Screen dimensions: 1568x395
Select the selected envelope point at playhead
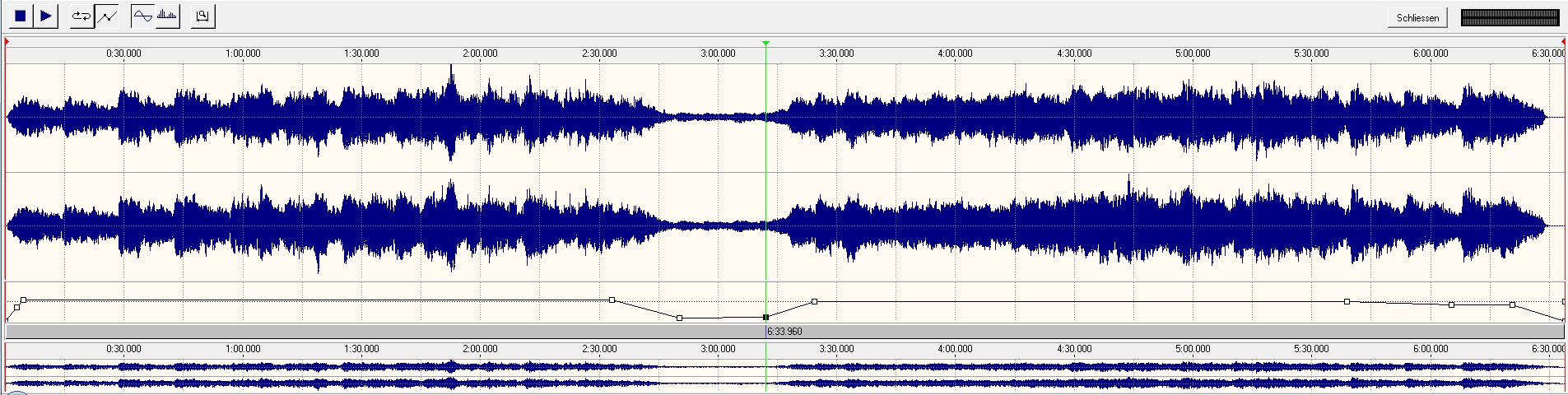[765, 317]
